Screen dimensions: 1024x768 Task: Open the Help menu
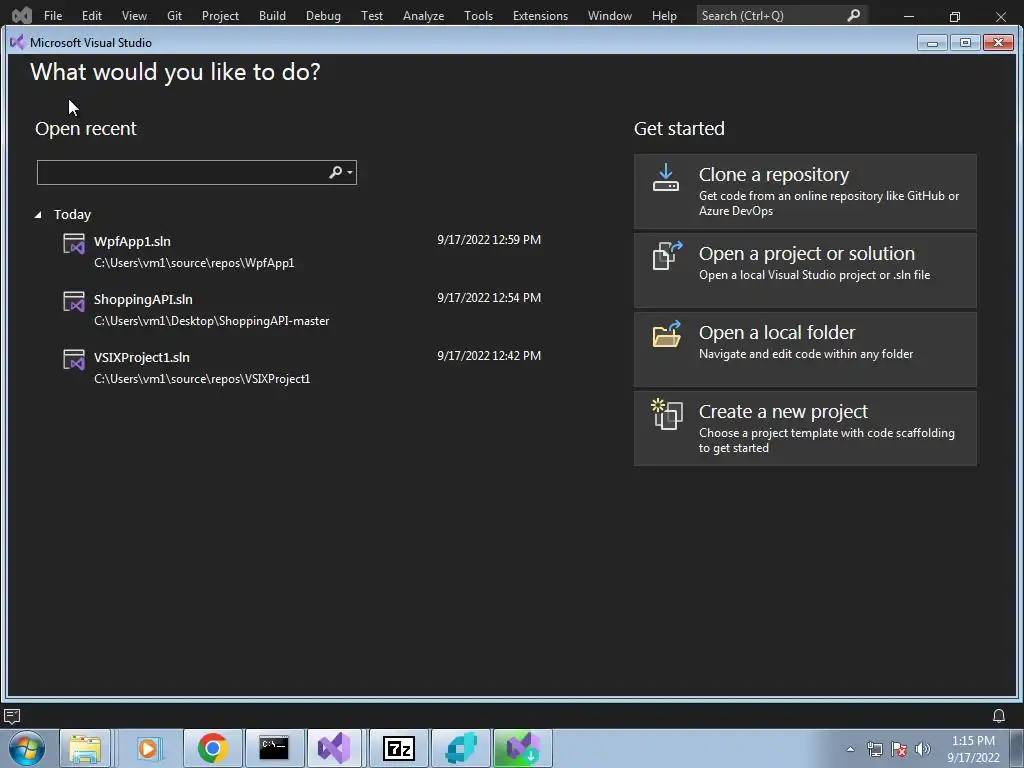pos(664,15)
